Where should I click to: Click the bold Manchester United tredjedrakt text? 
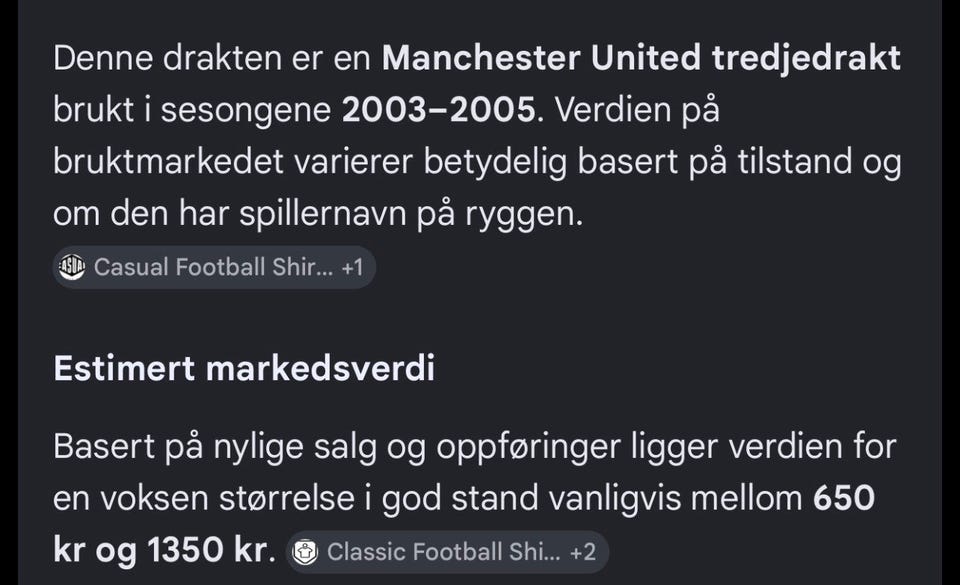641,58
